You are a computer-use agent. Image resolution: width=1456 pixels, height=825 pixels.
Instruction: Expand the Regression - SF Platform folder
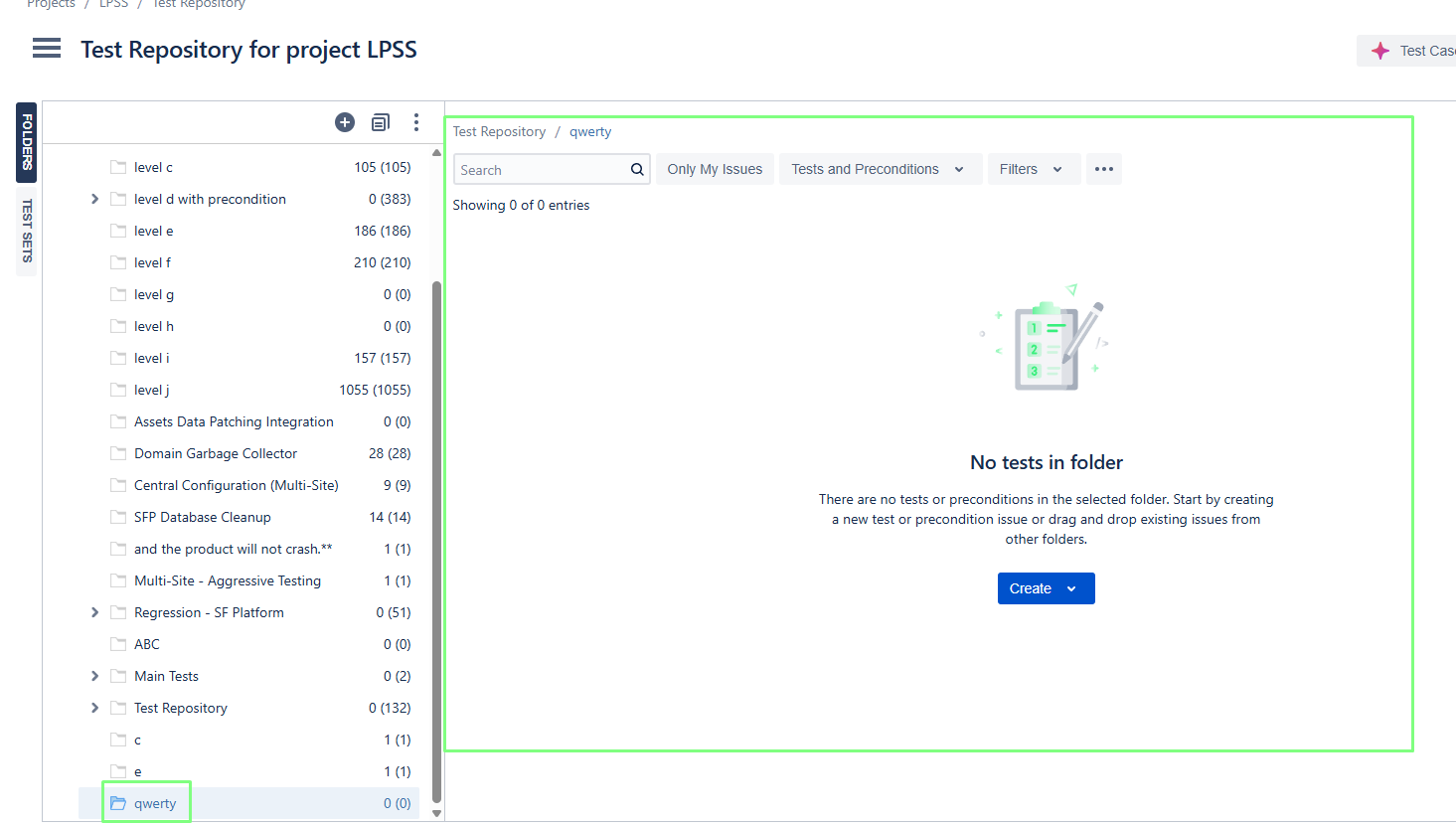[x=94, y=612]
